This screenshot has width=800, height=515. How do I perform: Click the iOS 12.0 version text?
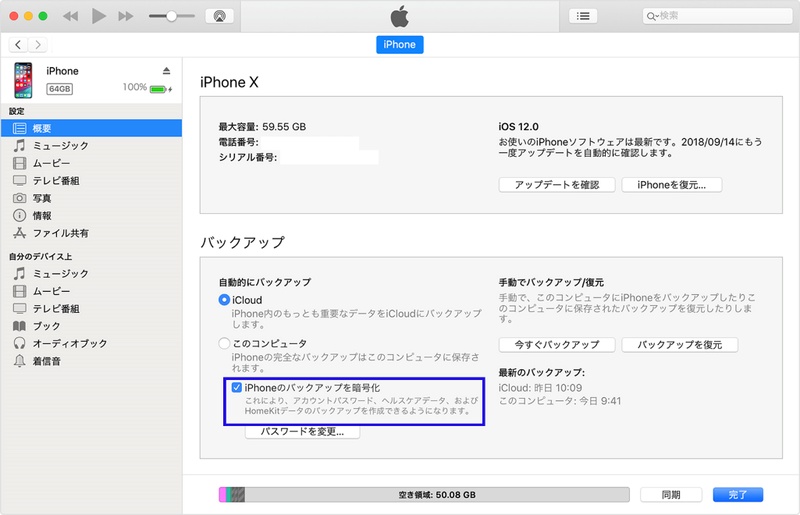(x=518, y=127)
